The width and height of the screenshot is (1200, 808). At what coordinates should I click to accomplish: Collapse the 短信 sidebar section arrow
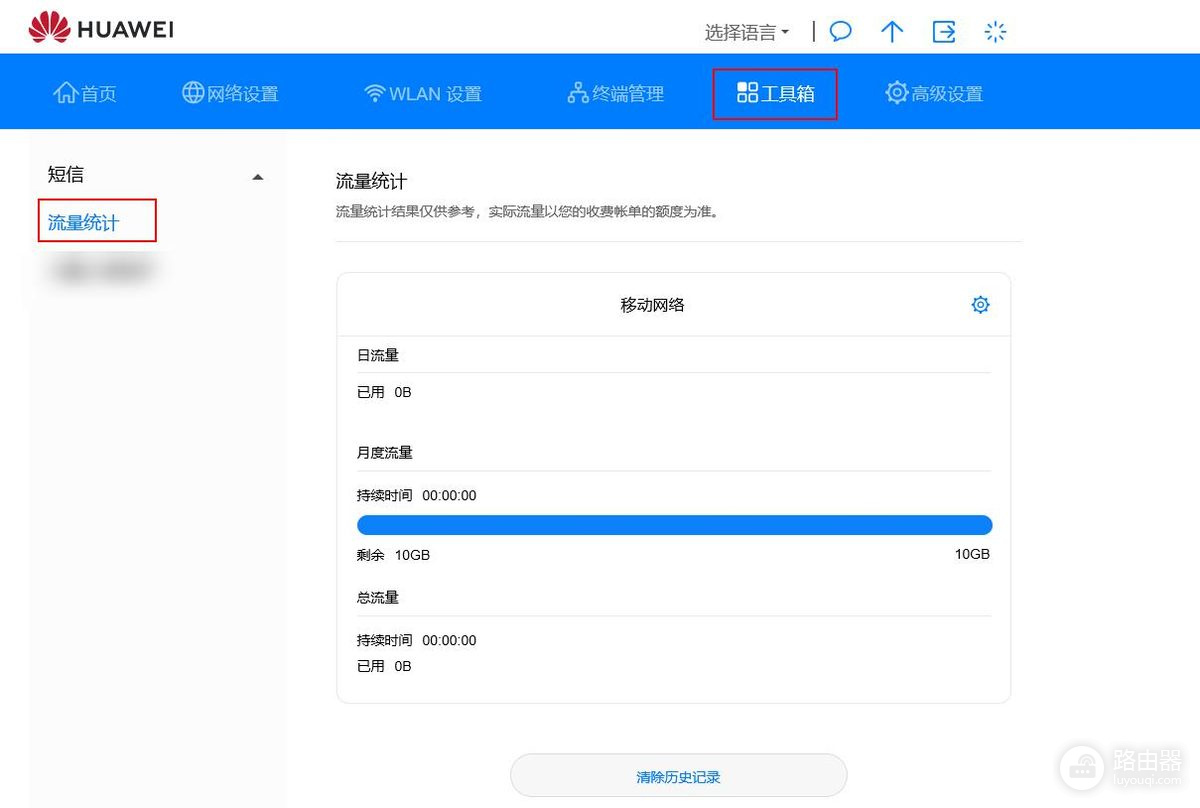(x=258, y=177)
